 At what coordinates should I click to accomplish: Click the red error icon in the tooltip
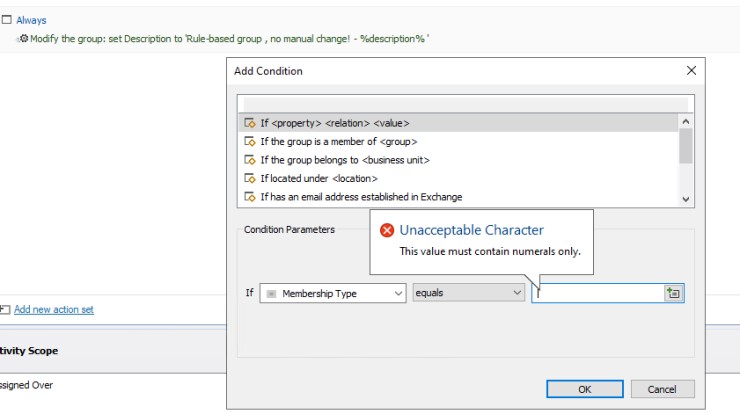coord(387,230)
